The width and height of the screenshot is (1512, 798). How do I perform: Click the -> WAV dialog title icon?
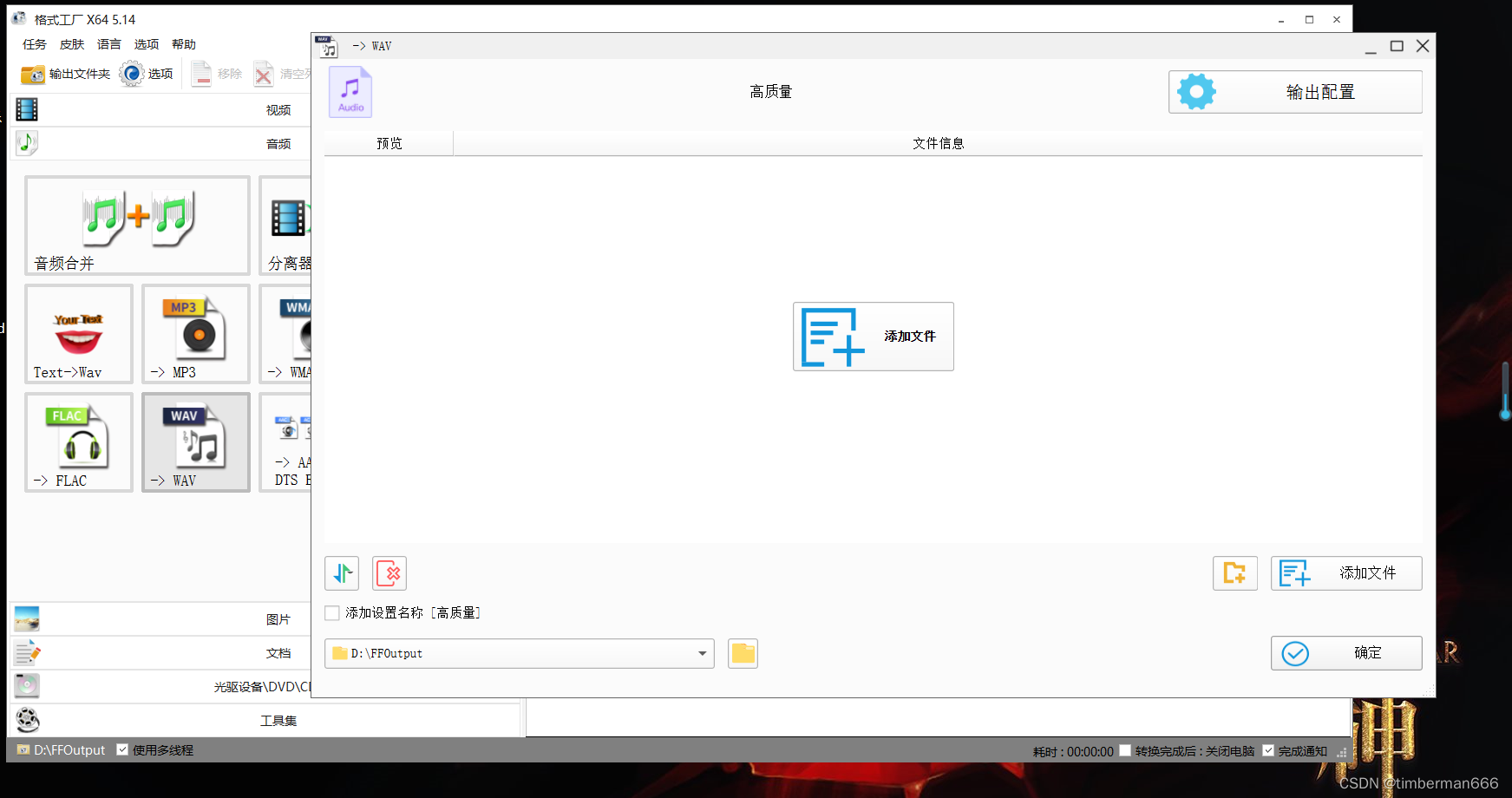[327, 46]
